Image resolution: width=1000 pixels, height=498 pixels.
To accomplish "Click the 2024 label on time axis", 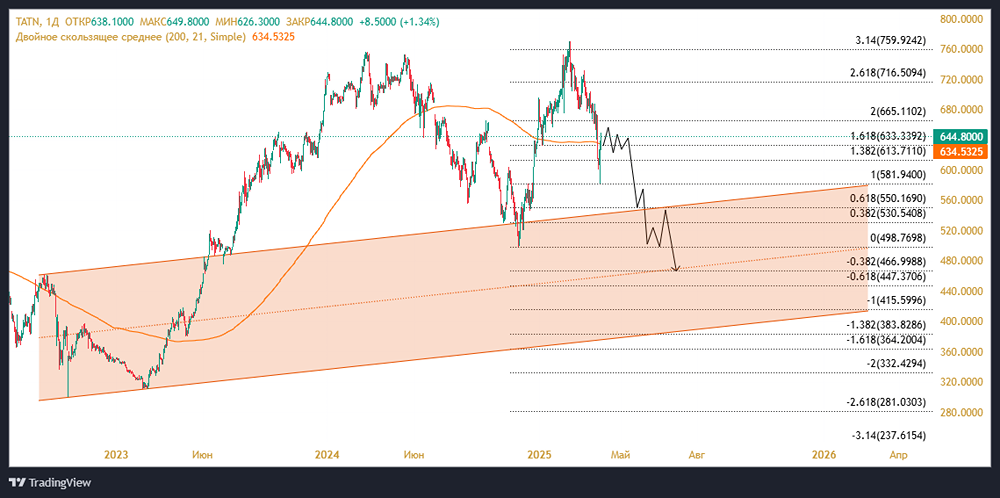I will 327,454.
